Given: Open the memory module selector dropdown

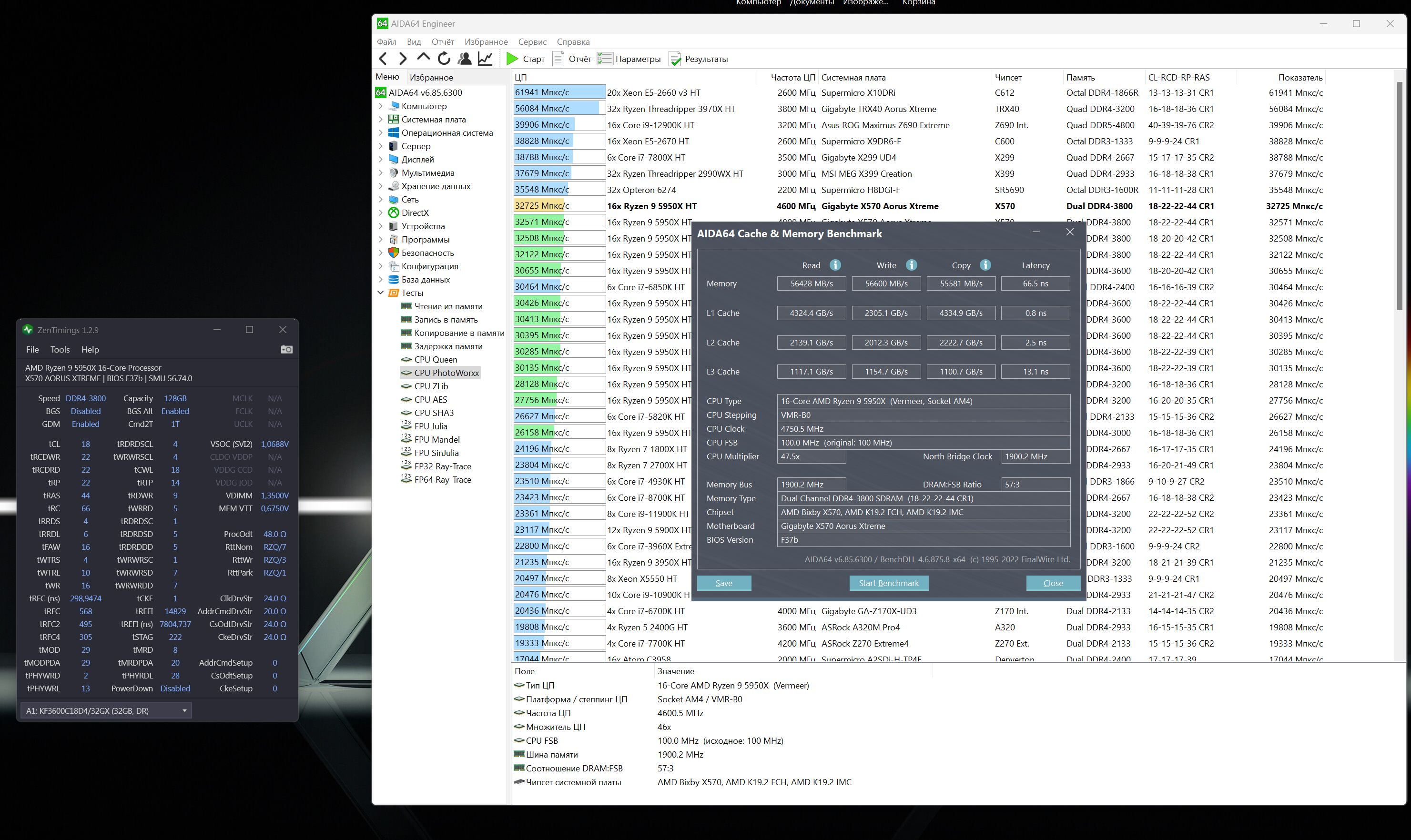Looking at the screenshot, I should [x=184, y=711].
